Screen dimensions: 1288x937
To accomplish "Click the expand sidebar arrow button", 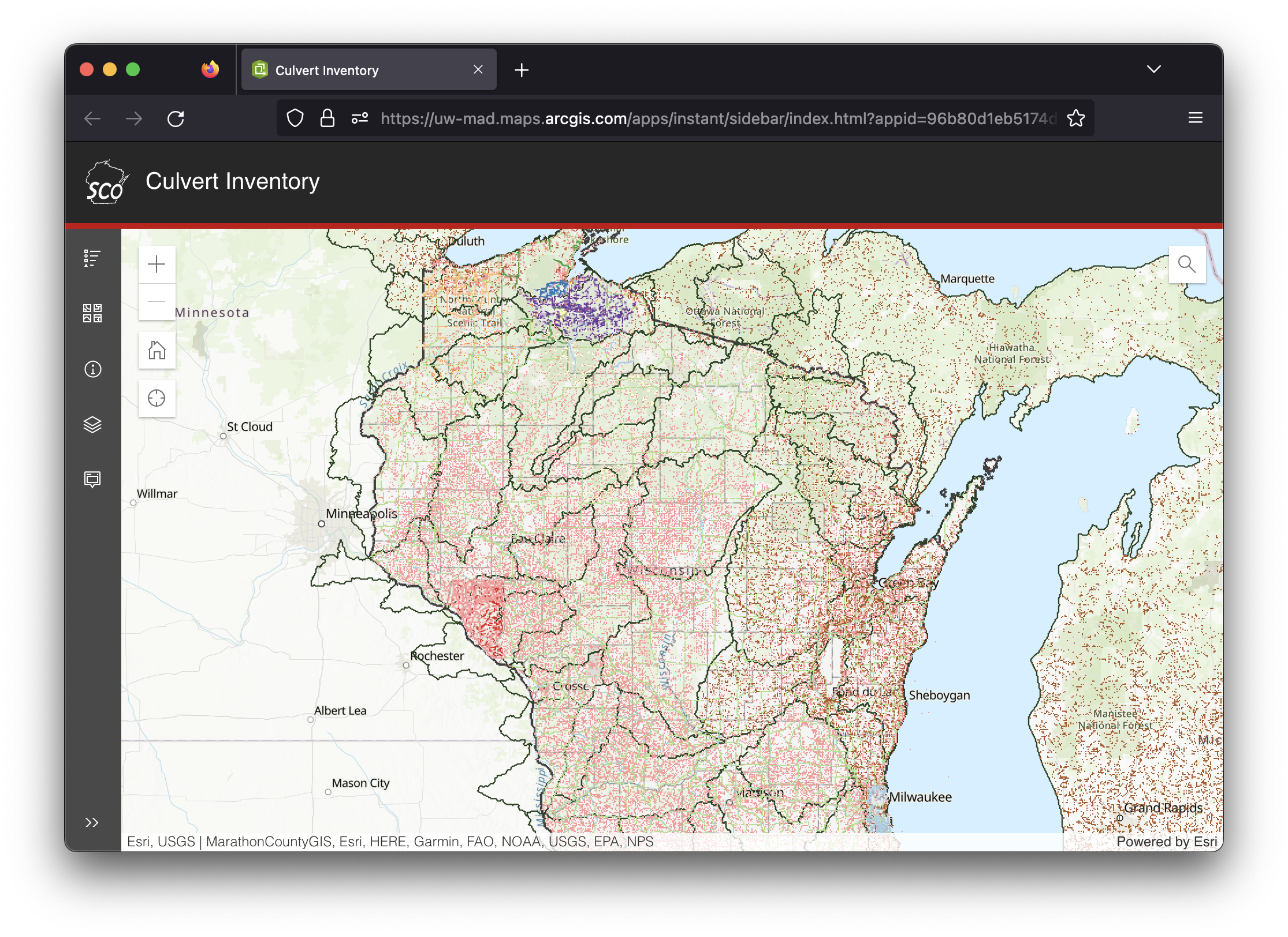I will tap(92, 822).
